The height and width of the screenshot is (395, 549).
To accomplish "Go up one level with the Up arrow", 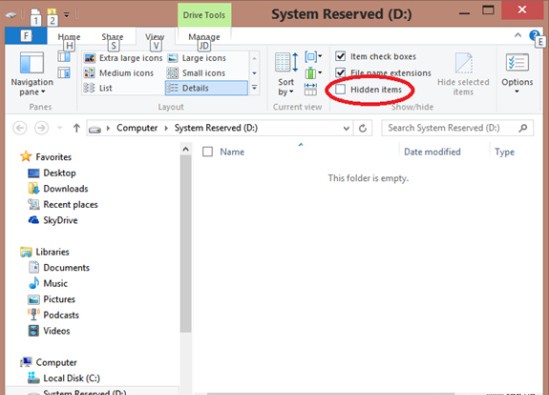I will 76,128.
